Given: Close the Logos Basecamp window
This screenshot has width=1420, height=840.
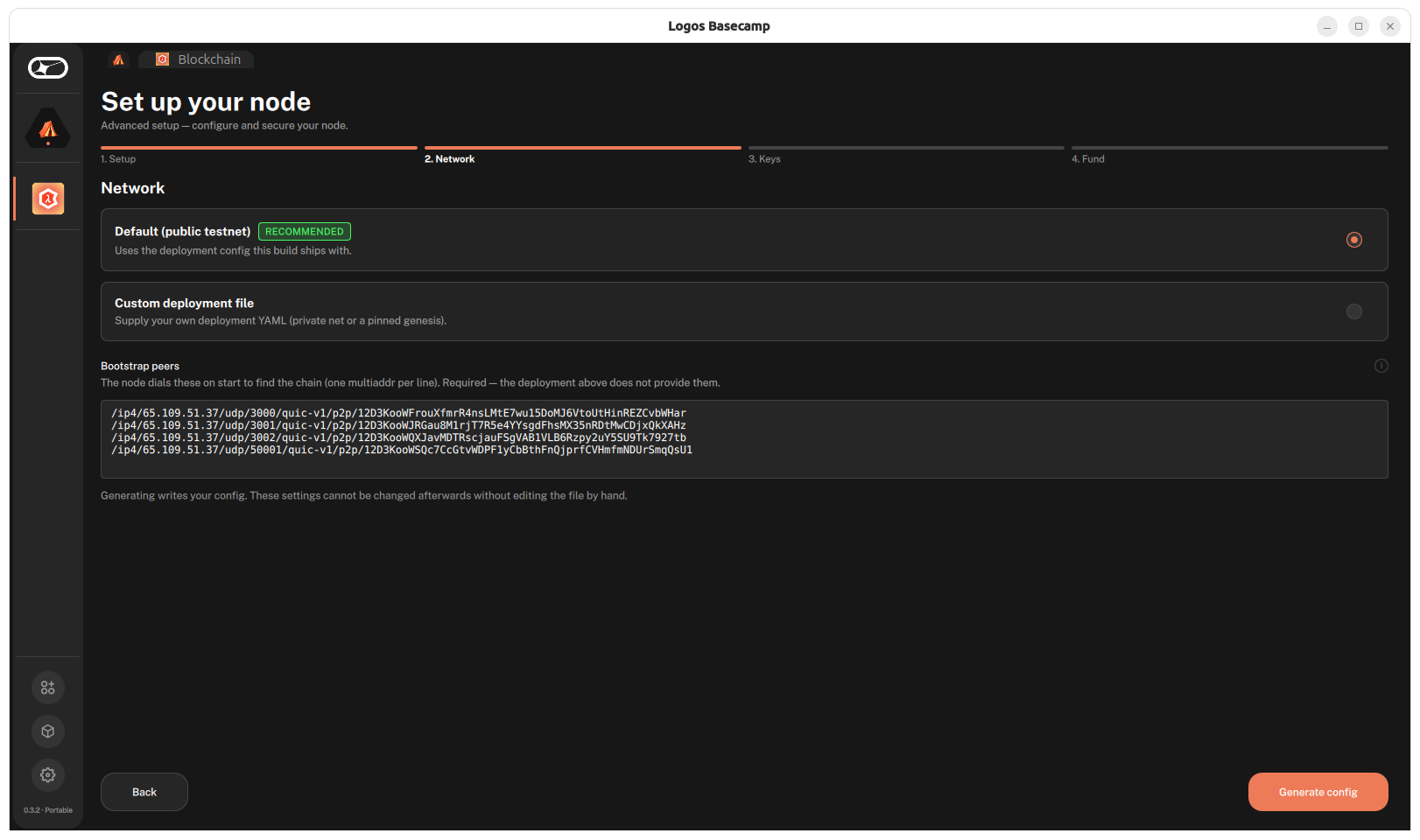Looking at the screenshot, I should click(x=1390, y=26).
